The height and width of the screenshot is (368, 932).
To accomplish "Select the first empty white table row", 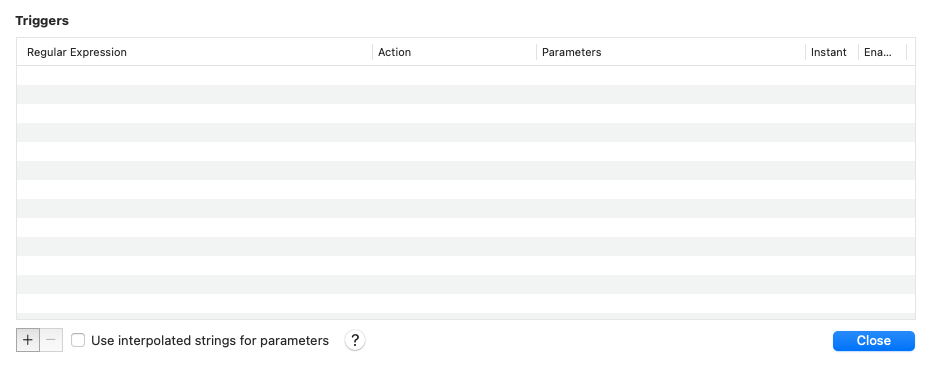I will (x=466, y=76).
